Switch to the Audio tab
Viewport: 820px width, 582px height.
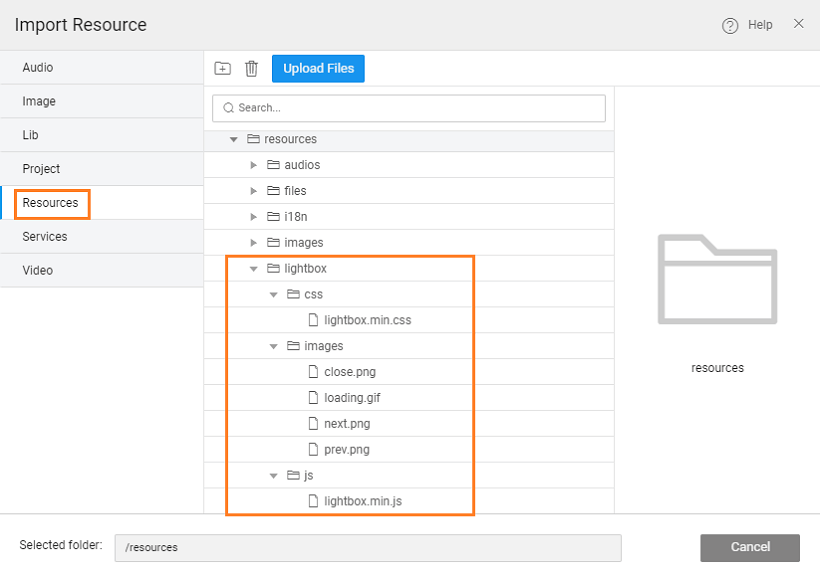pyautogui.click(x=38, y=68)
